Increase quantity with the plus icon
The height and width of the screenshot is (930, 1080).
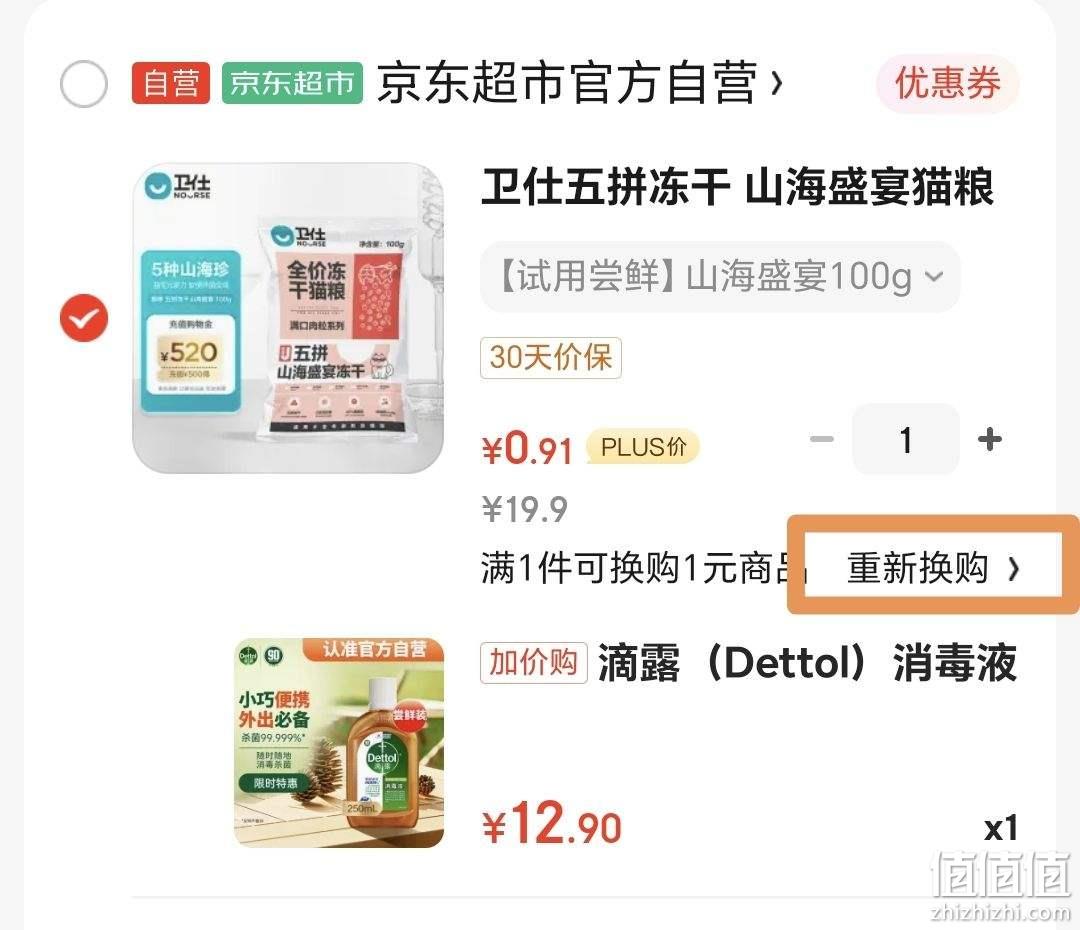pos(990,439)
